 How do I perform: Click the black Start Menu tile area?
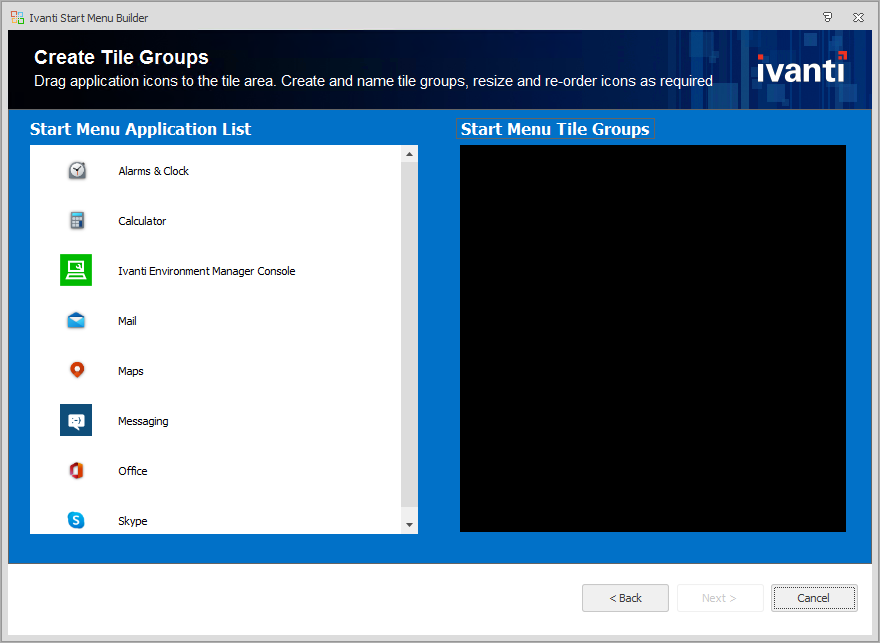point(653,338)
